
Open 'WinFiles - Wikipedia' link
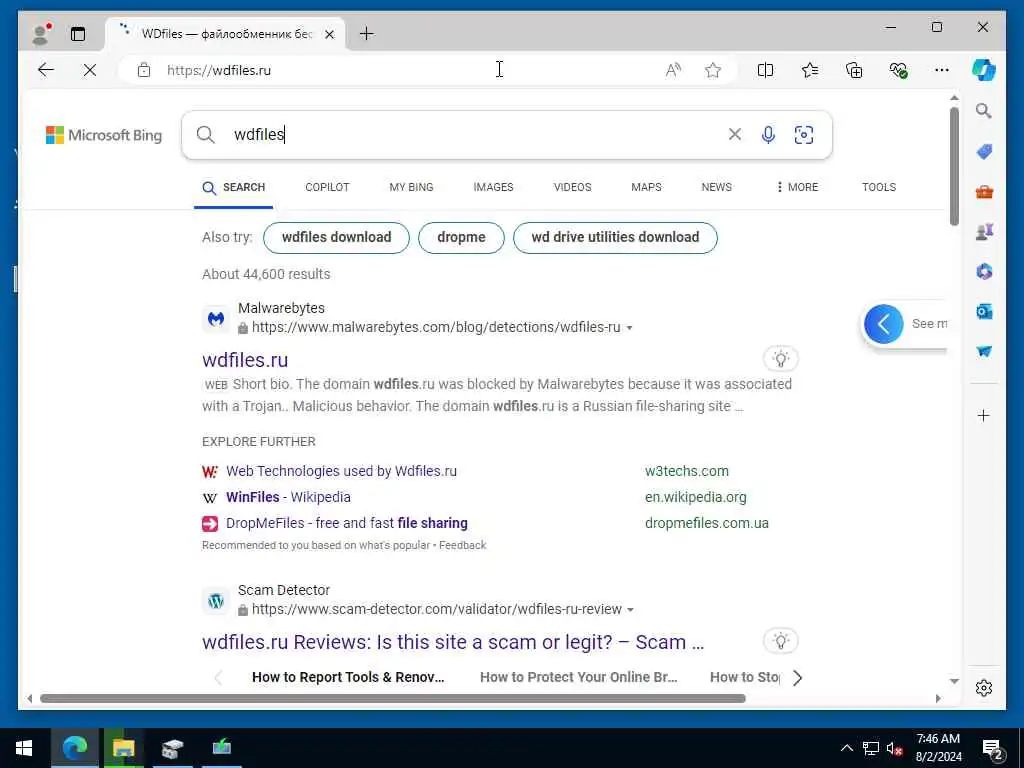[288, 498]
